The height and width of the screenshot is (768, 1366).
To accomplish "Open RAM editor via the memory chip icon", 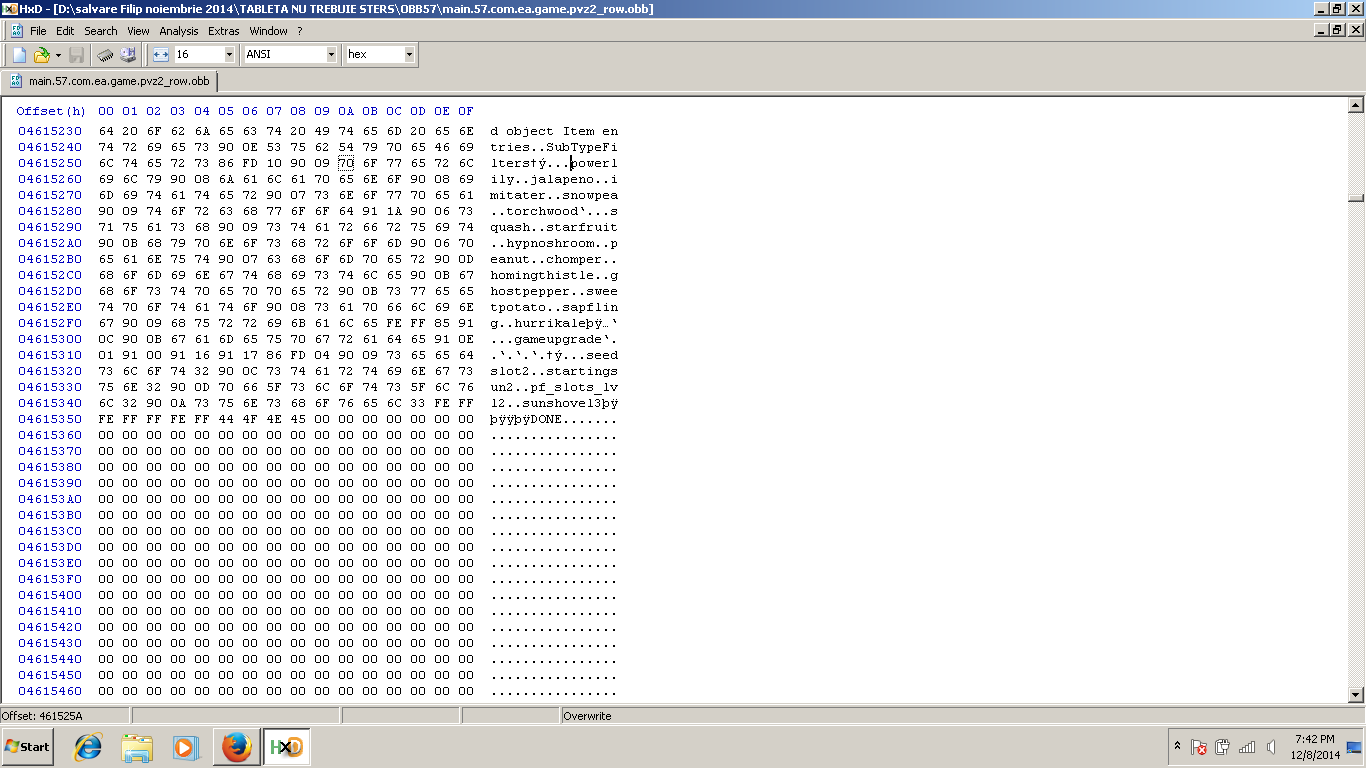I will pyautogui.click(x=105, y=55).
